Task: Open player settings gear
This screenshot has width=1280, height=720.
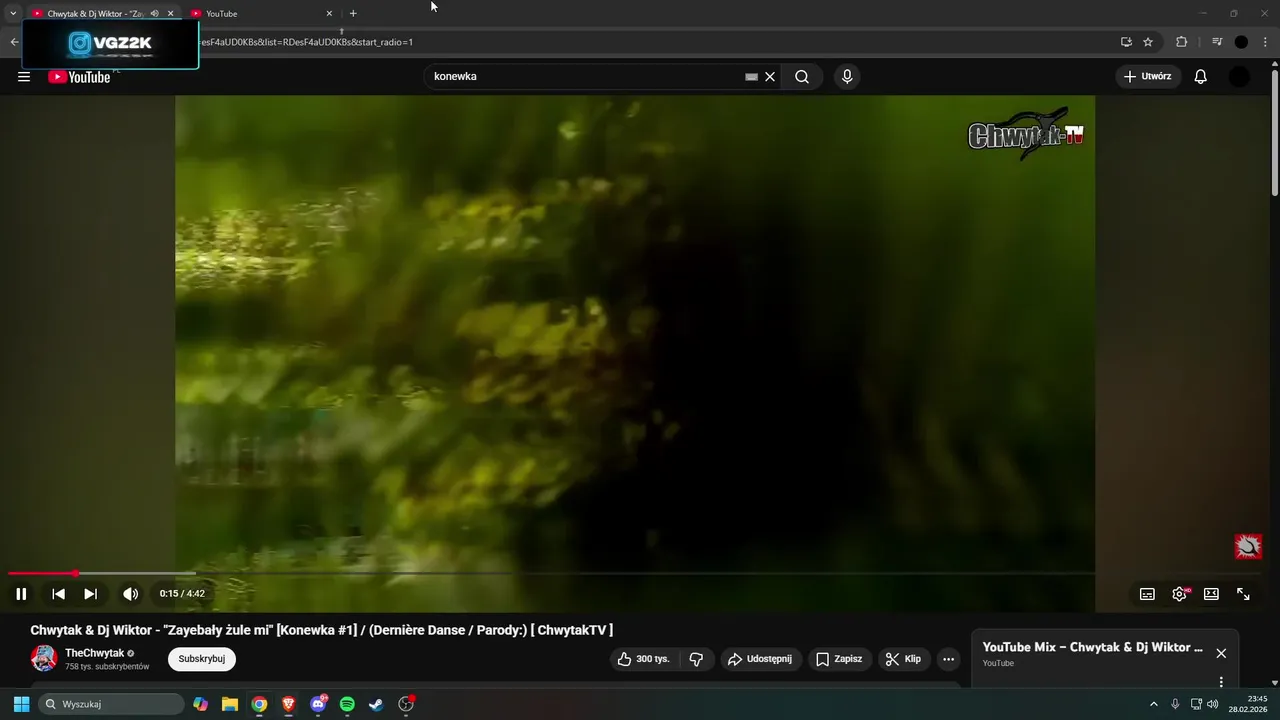Action: pos(1180,594)
